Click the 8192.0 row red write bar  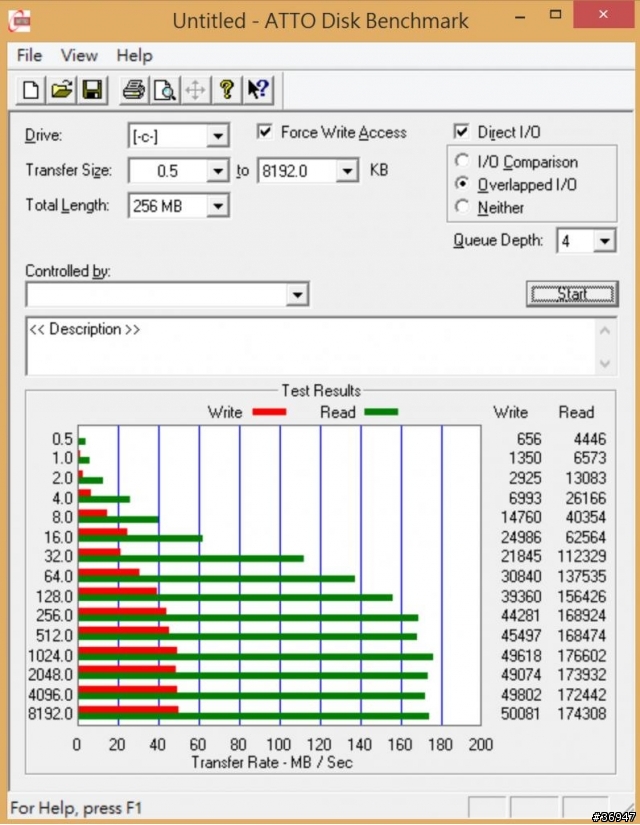pos(128,710)
